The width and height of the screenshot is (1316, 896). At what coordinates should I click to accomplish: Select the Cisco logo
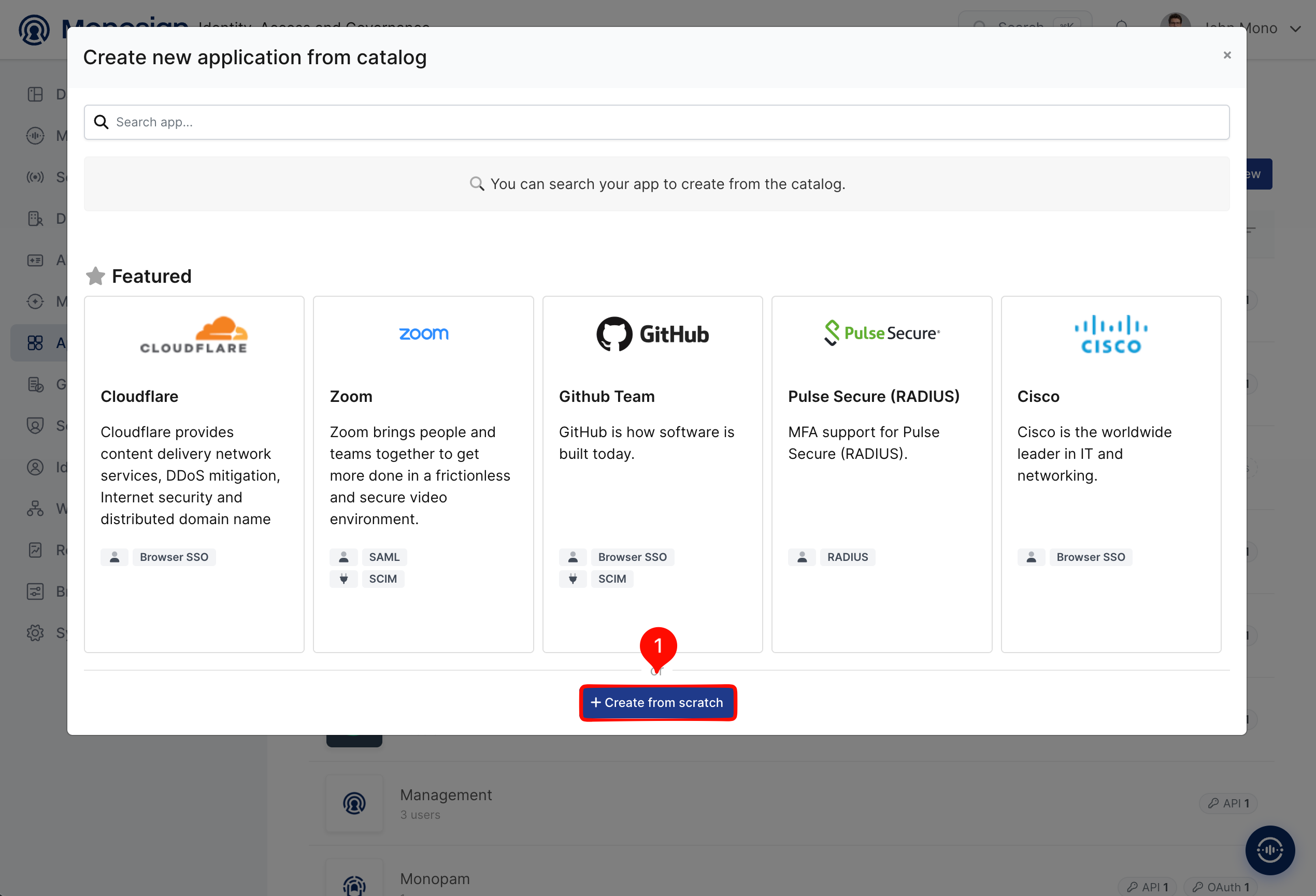pyautogui.click(x=1111, y=334)
